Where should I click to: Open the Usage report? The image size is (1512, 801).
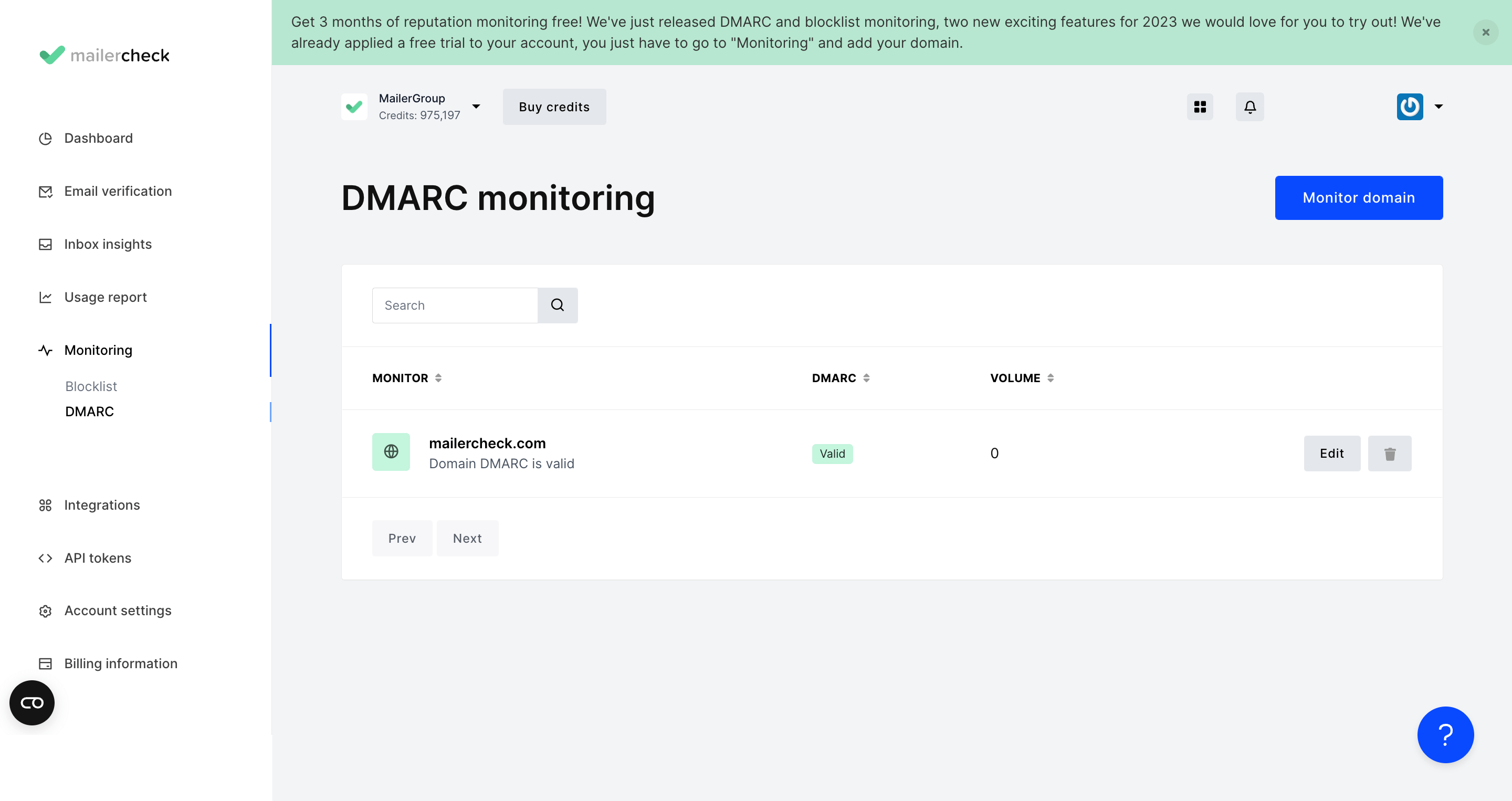(x=106, y=298)
